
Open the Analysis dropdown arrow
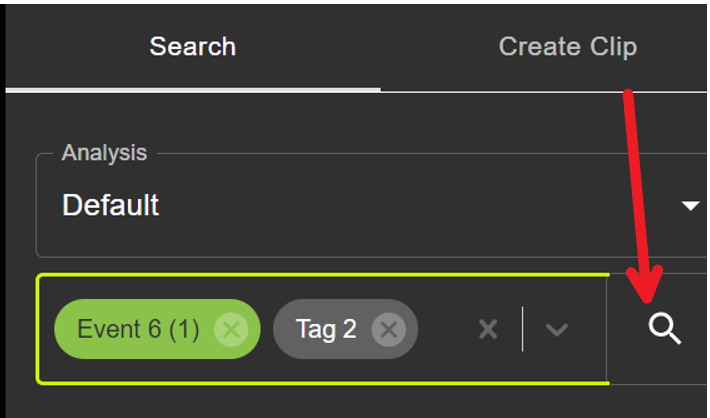[x=691, y=206]
